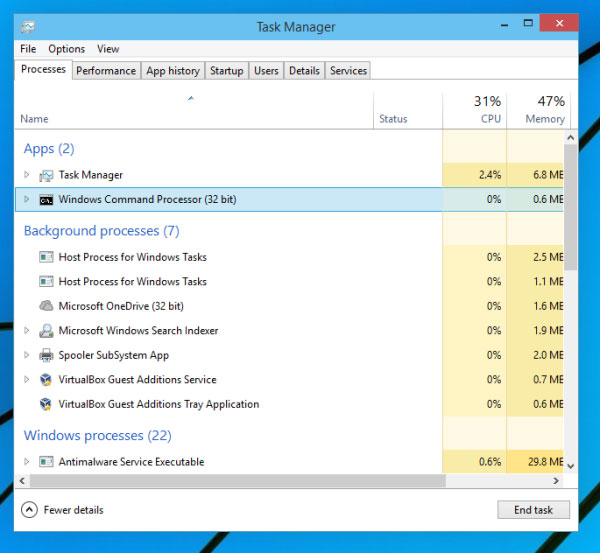This screenshot has width=600, height=553.
Task: Click the End task button
Action: point(533,510)
